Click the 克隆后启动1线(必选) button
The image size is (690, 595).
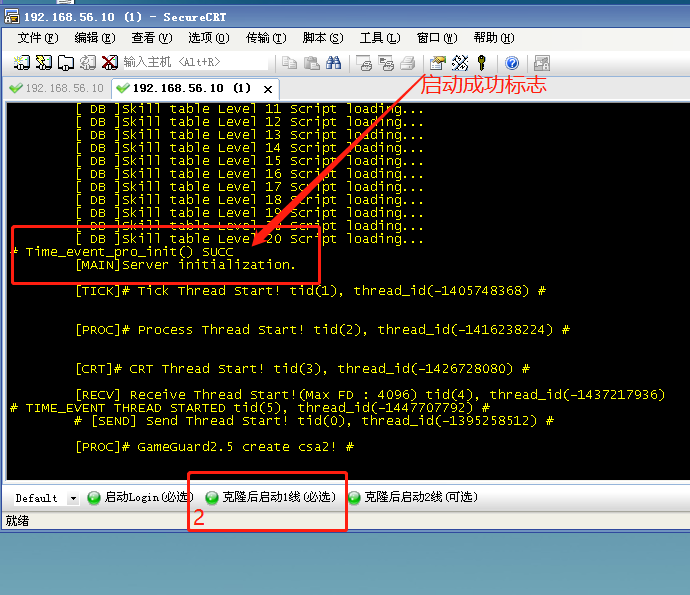click(271, 497)
